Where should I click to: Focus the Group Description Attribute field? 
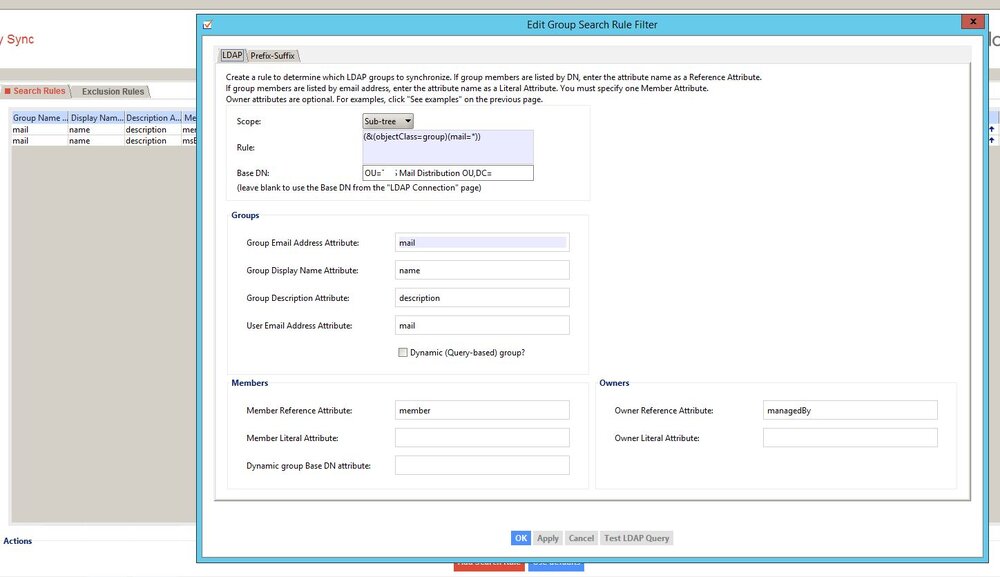[482, 298]
